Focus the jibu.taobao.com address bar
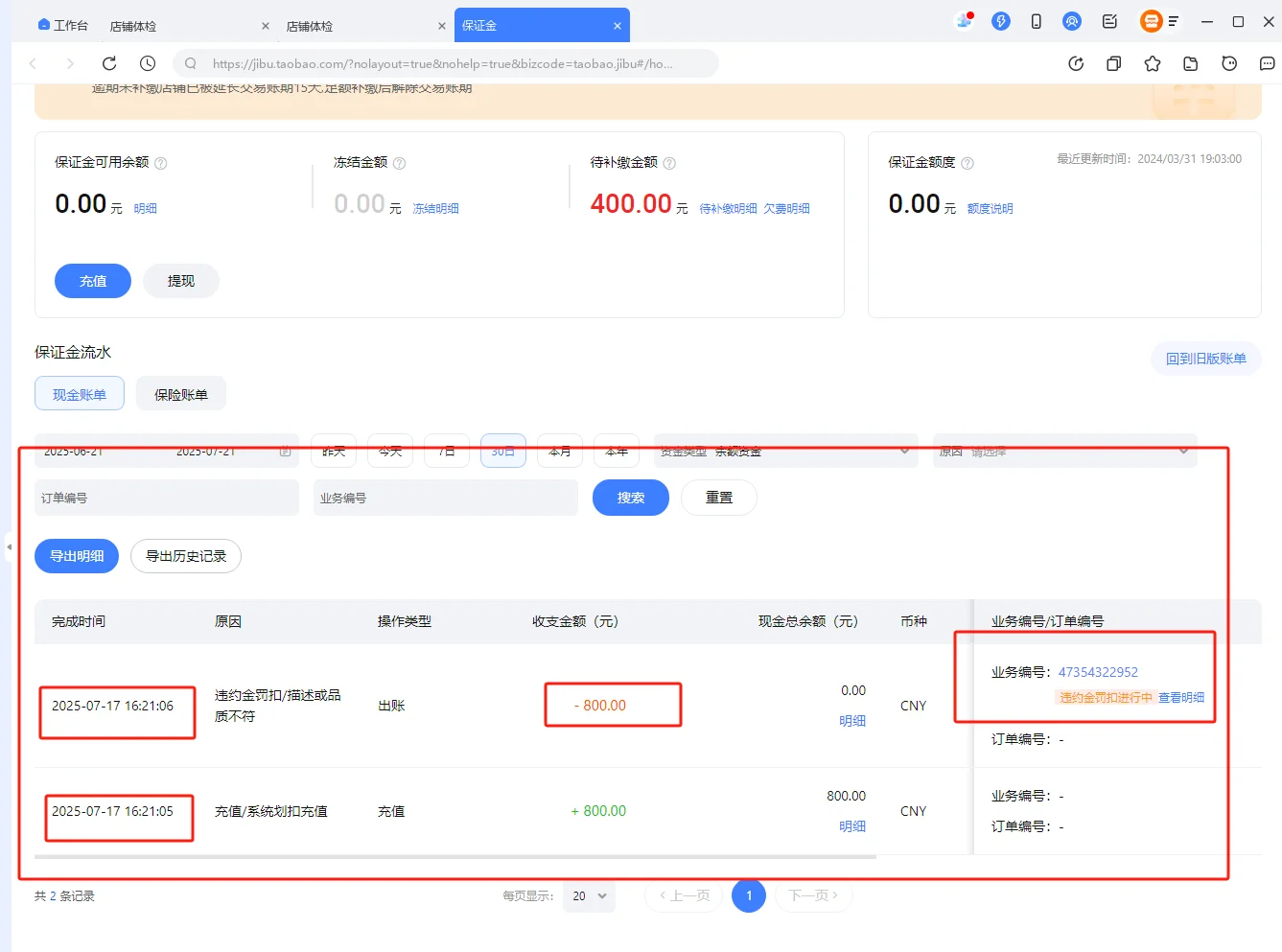1282x952 pixels. click(446, 63)
